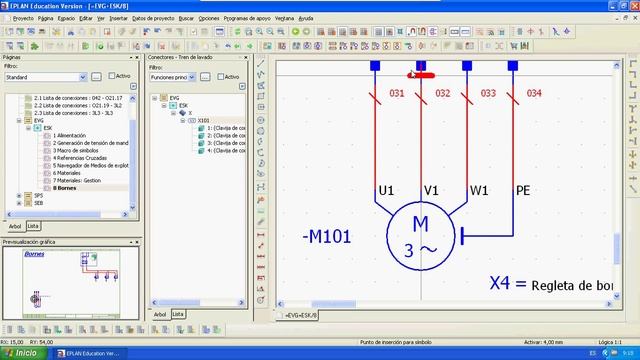Screen dimensions: 640x360
Task: Select the circle drawing tool
Action: pyautogui.click(x=261, y=120)
